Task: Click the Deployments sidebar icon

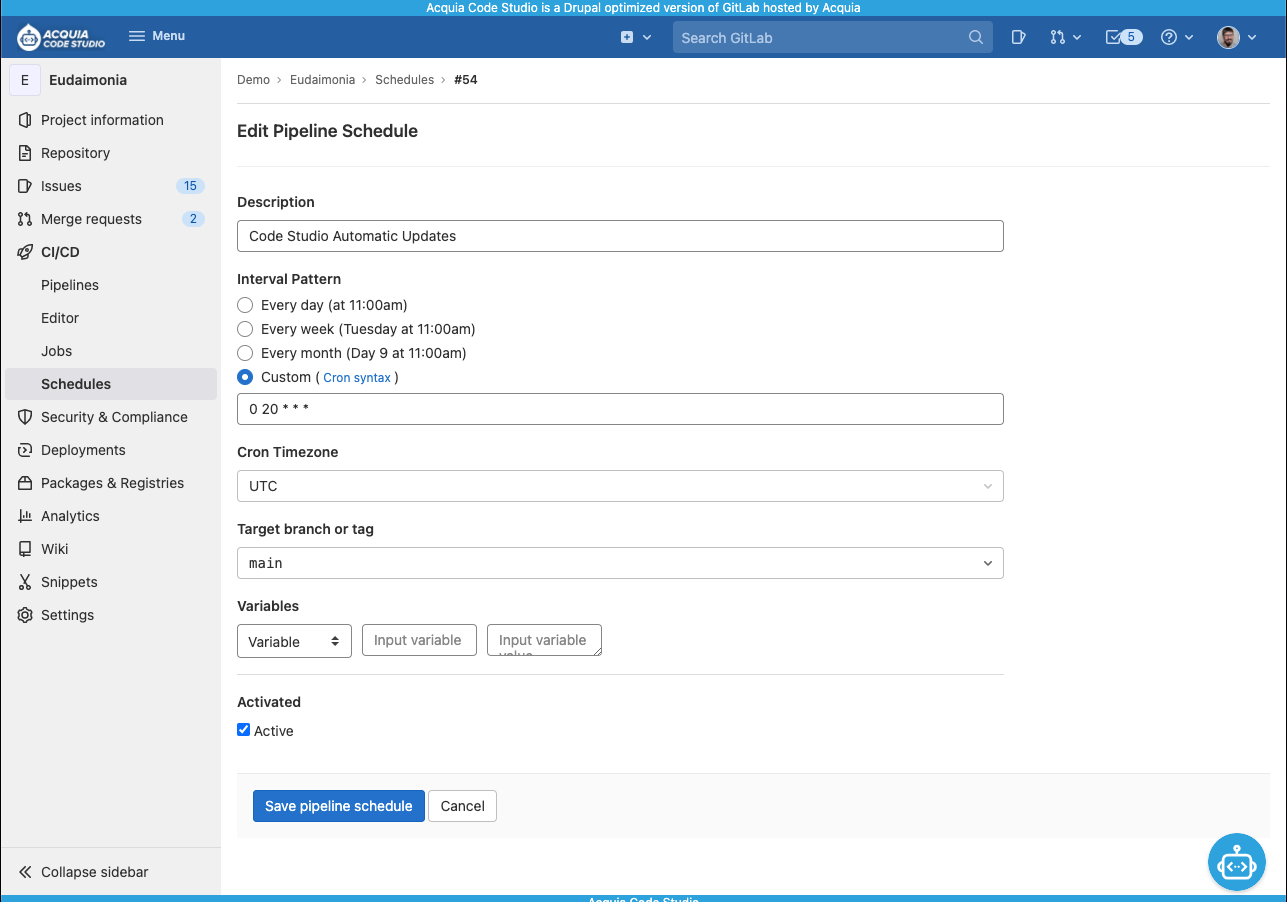Action: (25, 450)
